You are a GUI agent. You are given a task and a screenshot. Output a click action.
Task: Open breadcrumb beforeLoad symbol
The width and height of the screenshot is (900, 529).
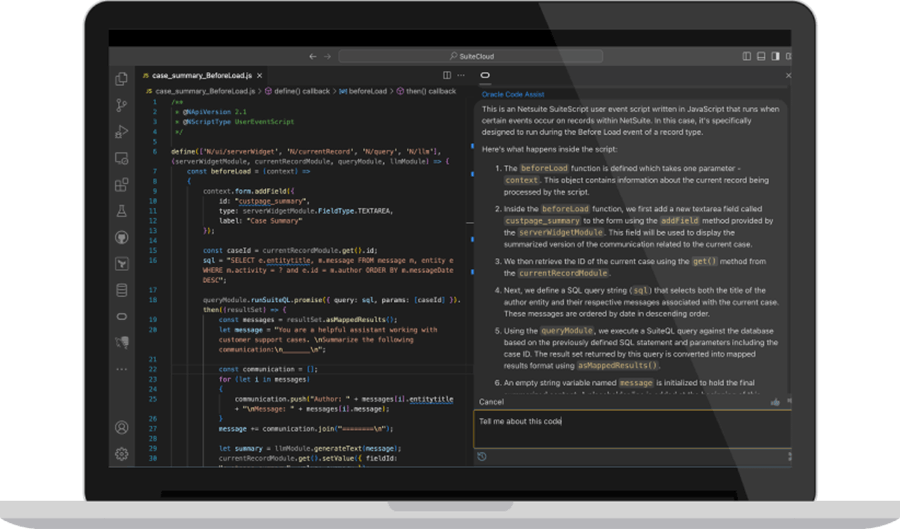363,91
